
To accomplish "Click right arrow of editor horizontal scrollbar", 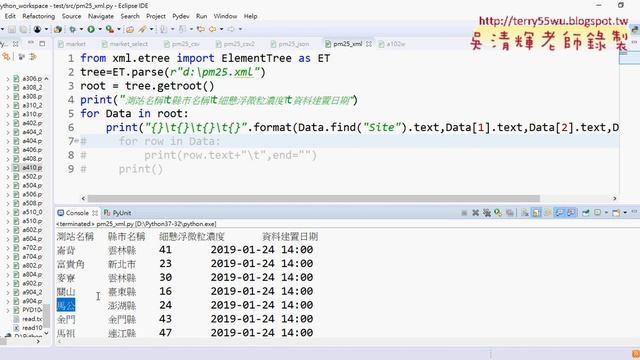I will coord(615,198).
